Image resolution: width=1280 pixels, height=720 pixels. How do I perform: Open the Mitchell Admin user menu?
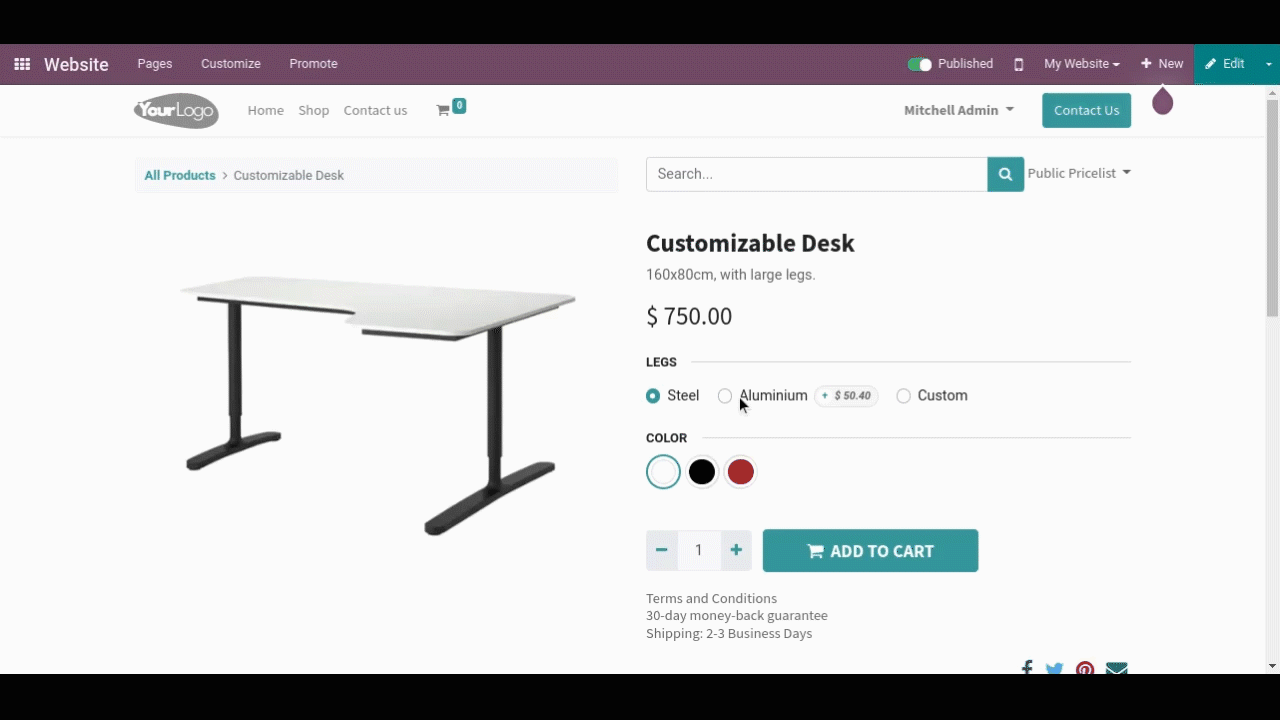pos(959,110)
